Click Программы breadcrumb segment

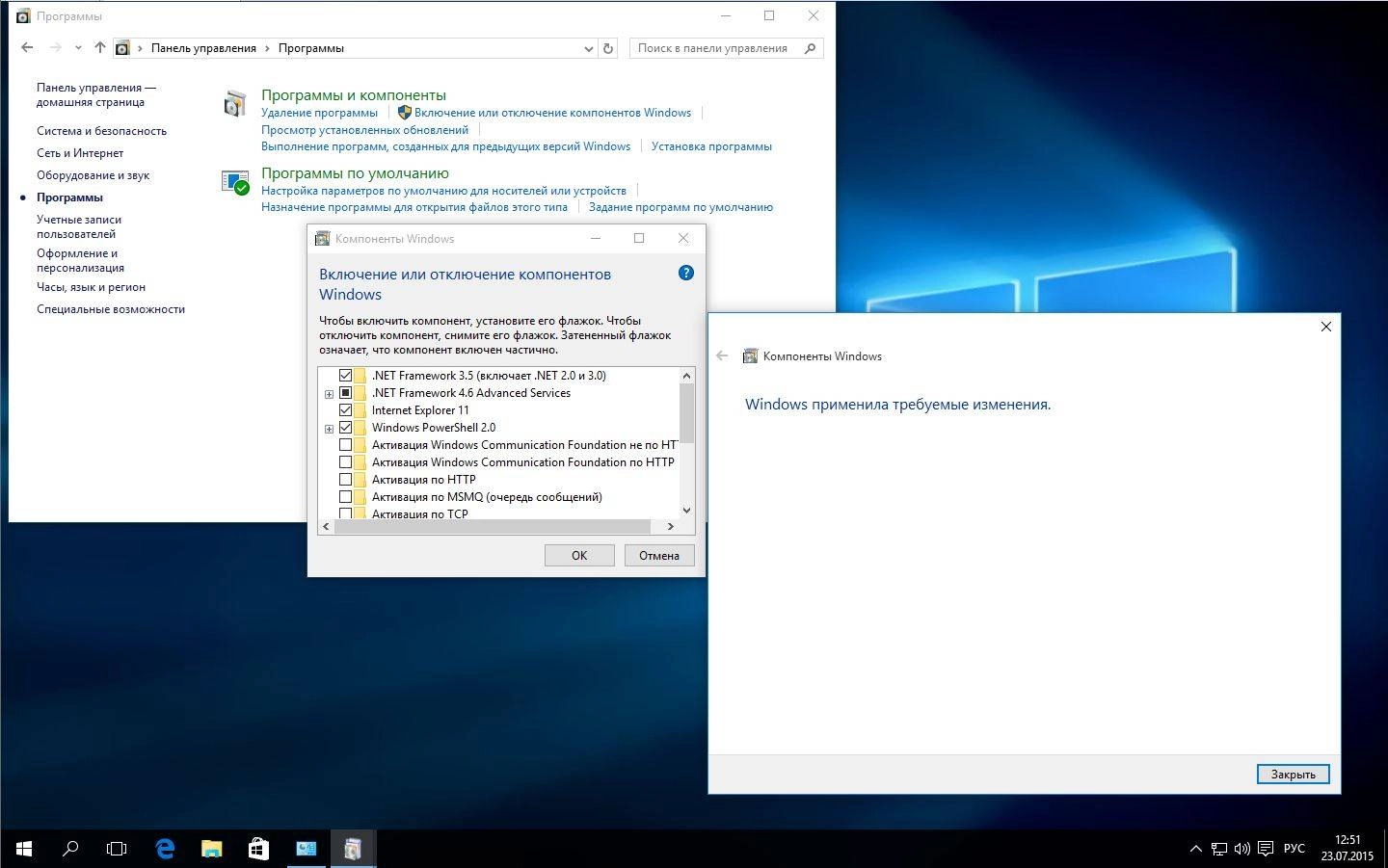(310, 48)
